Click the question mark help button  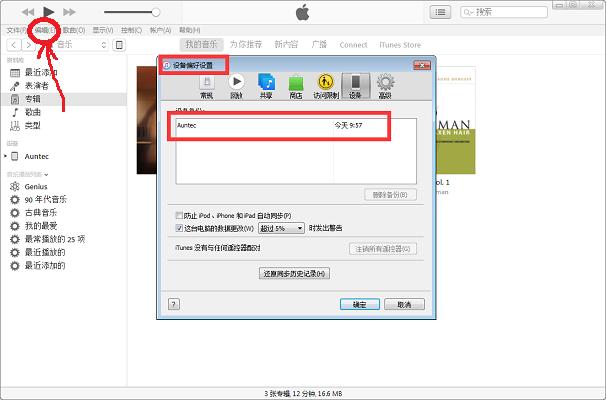174,304
